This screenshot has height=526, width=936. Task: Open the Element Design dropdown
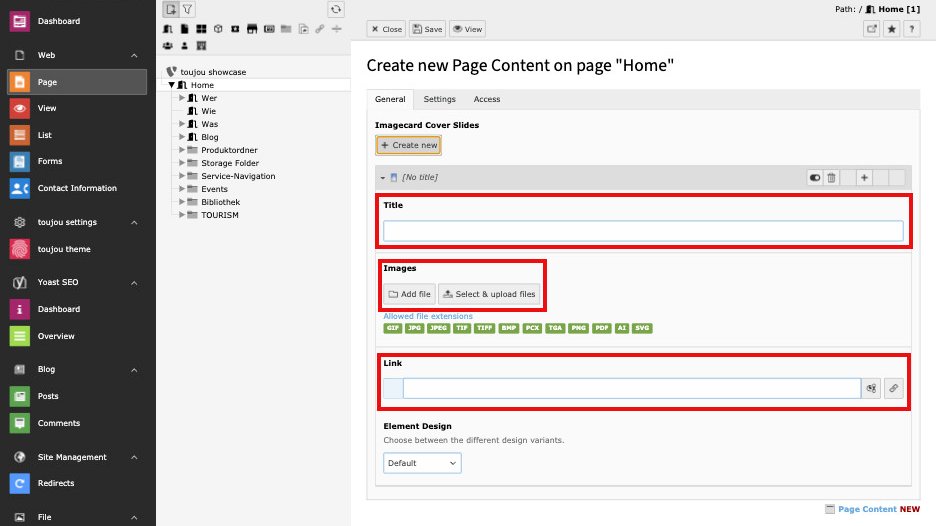[x=422, y=463]
